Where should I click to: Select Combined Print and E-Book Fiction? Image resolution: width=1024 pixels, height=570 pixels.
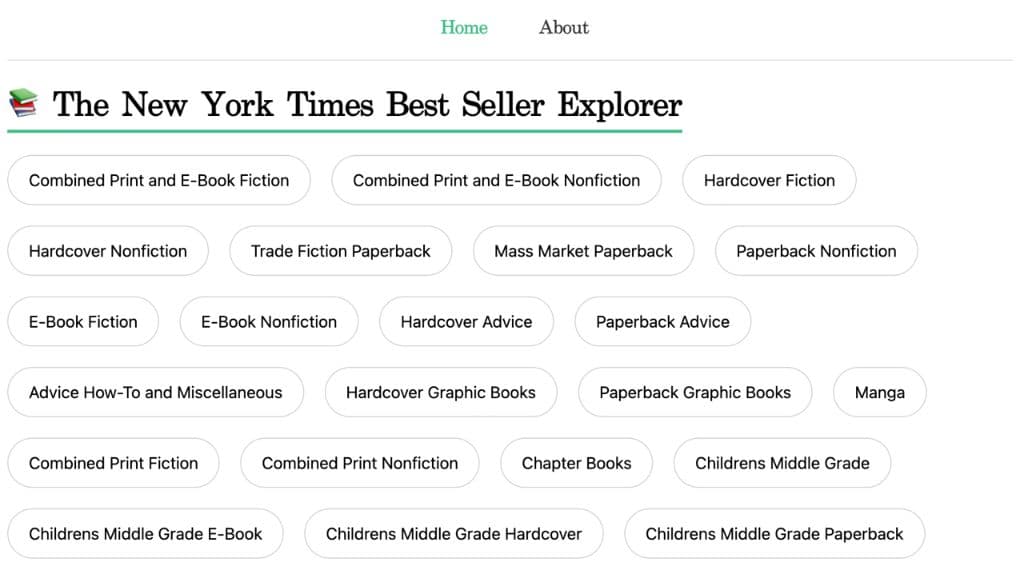[x=159, y=180]
